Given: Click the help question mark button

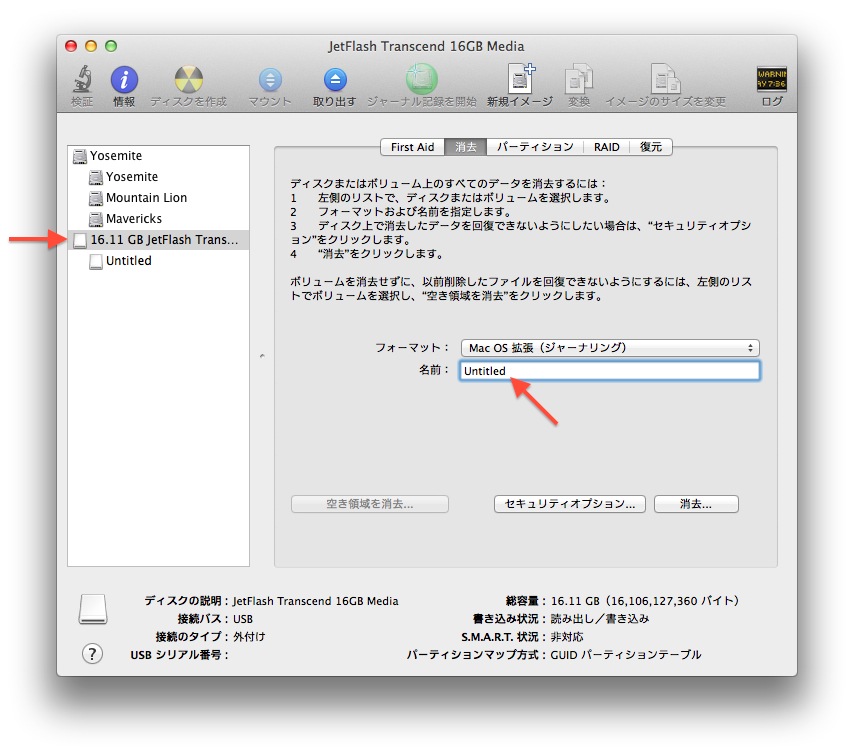Looking at the screenshot, I should coord(92,653).
